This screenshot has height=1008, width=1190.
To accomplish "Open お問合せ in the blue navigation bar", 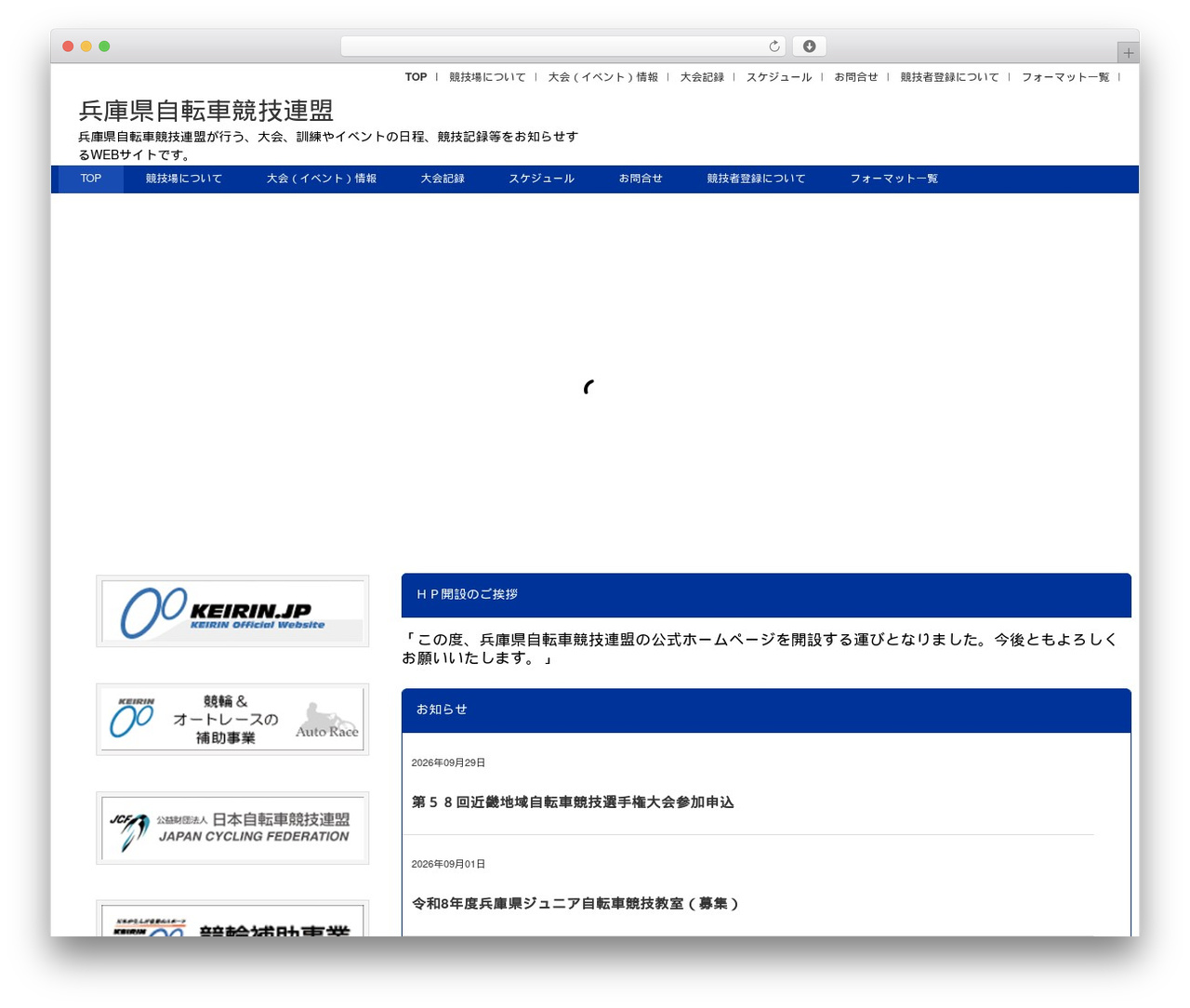I will (x=641, y=179).
